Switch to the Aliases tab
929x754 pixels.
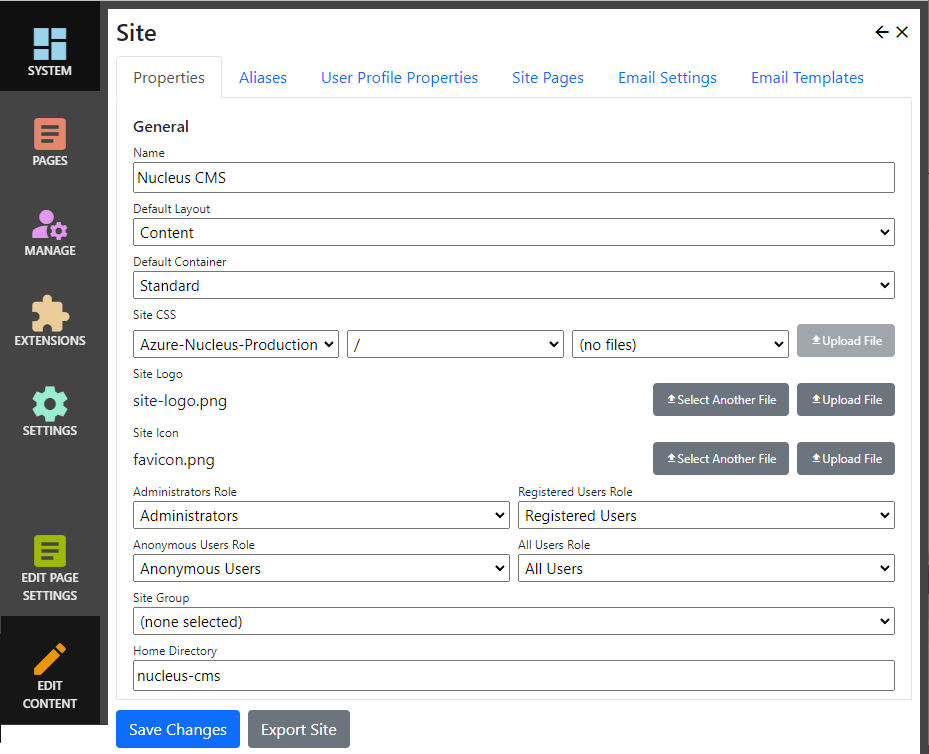263,78
